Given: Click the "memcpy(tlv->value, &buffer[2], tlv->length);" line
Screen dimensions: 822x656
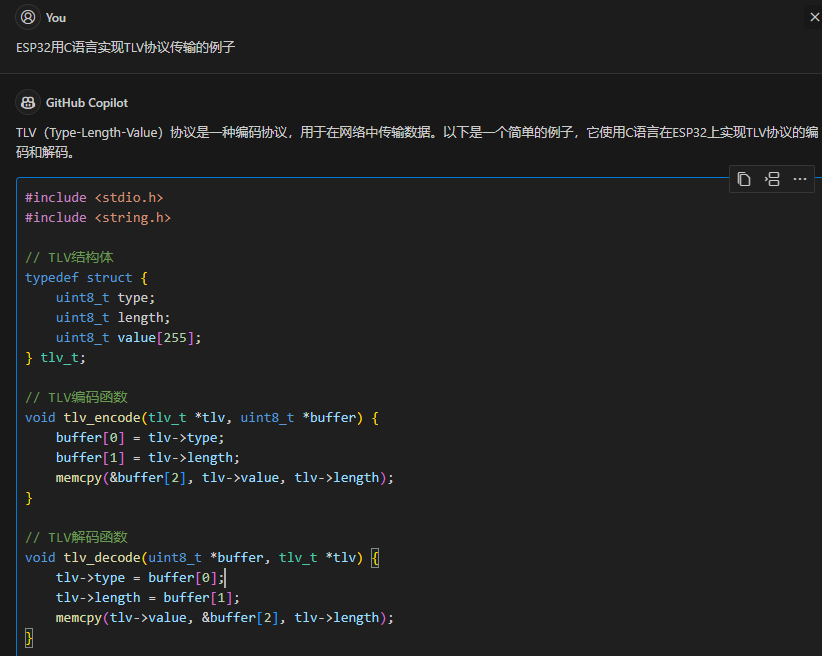Looking at the screenshot, I should 225,618.
